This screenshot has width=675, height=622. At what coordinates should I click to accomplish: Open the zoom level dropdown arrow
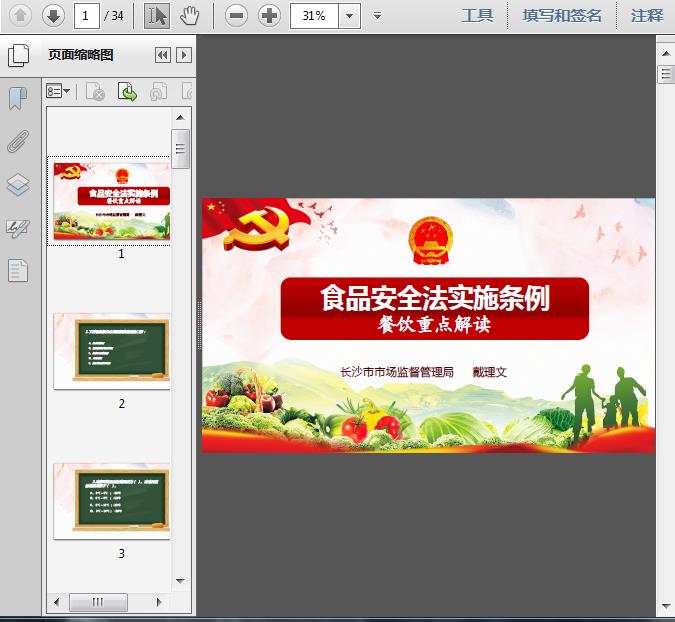click(x=350, y=16)
